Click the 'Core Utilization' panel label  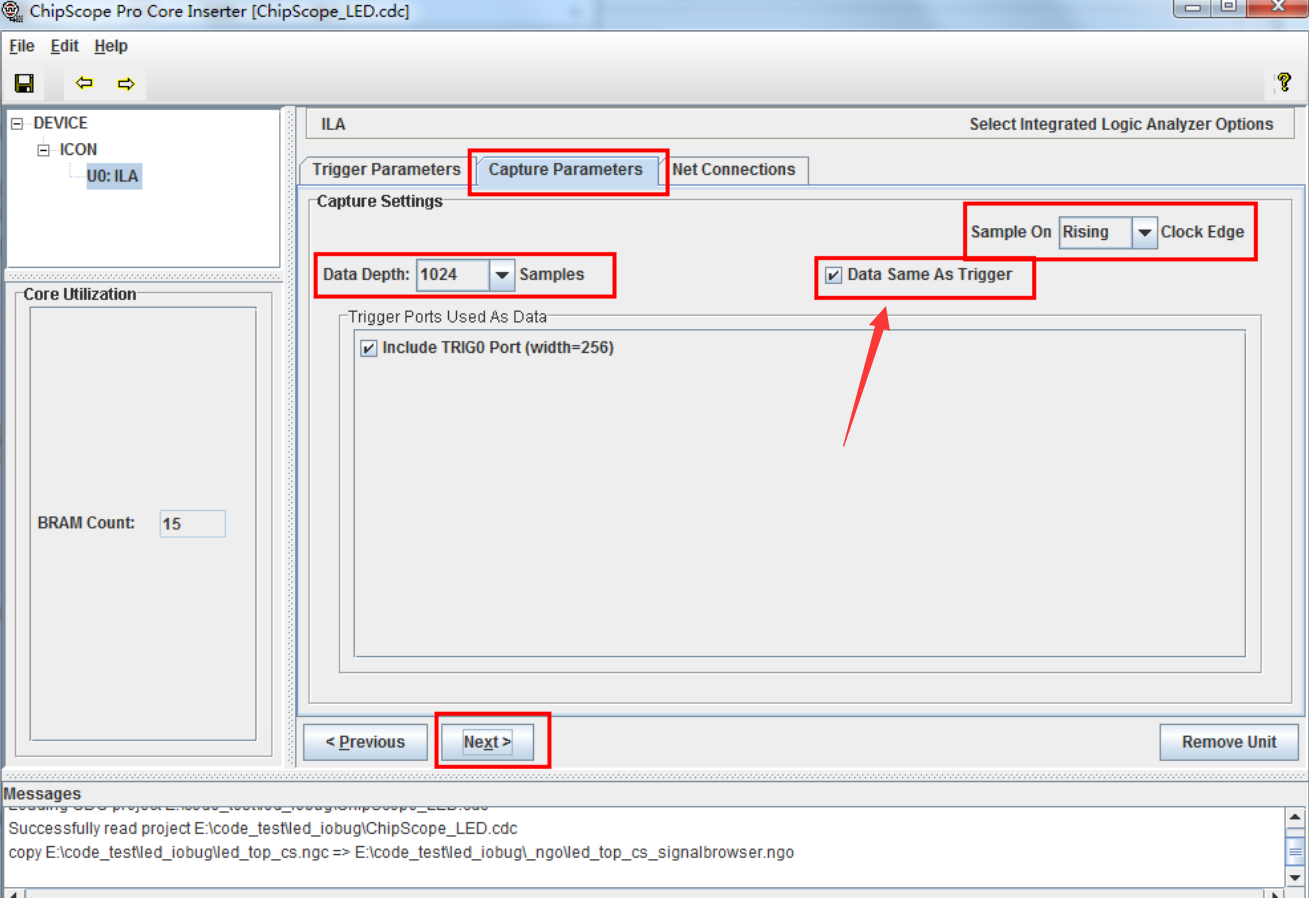(80, 295)
